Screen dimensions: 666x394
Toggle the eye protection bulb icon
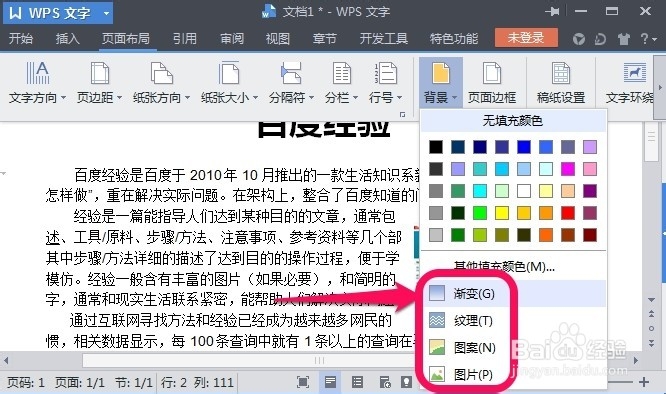(406, 382)
